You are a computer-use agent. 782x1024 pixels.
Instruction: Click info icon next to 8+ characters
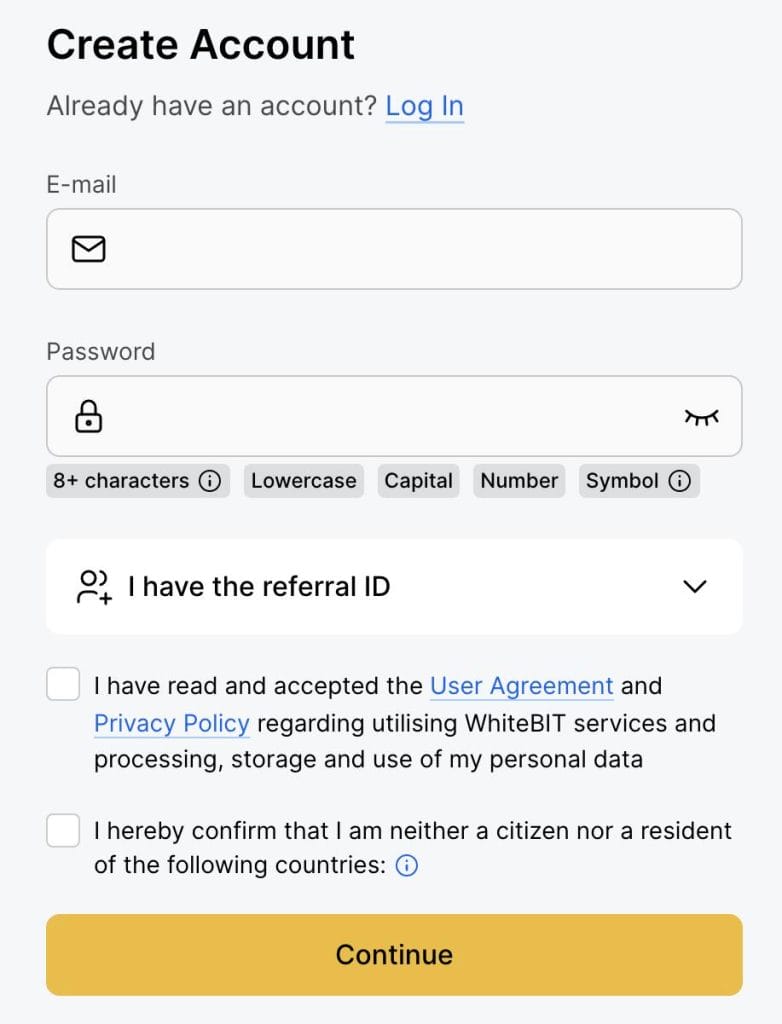click(209, 481)
